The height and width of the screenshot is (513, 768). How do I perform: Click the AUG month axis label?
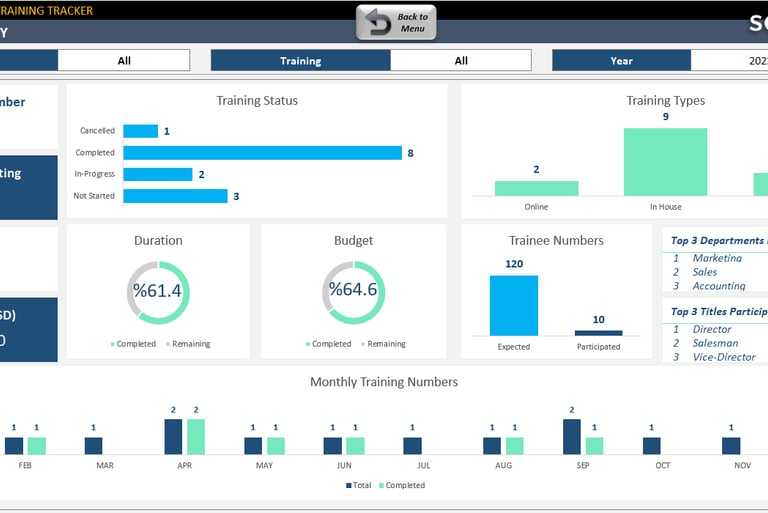tap(504, 465)
